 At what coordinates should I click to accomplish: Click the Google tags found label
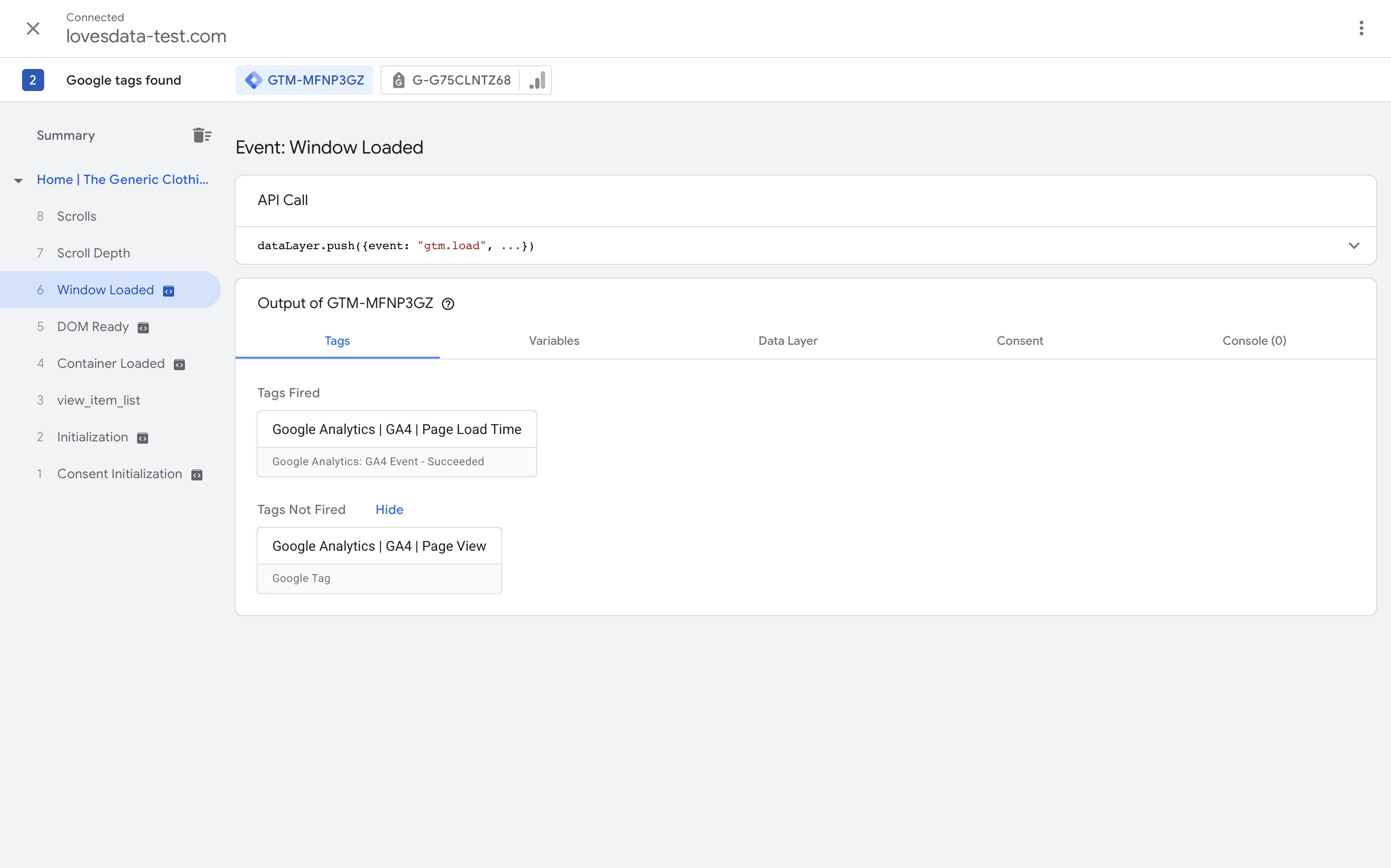[123, 80]
